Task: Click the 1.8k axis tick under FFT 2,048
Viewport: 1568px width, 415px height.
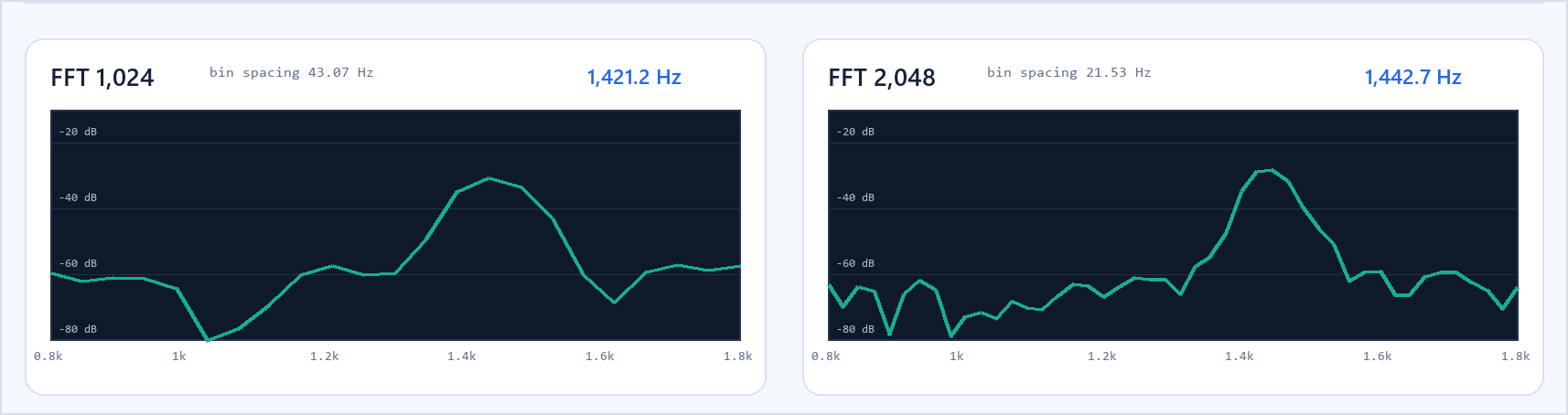Action: pyautogui.click(x=1516, y=356)
